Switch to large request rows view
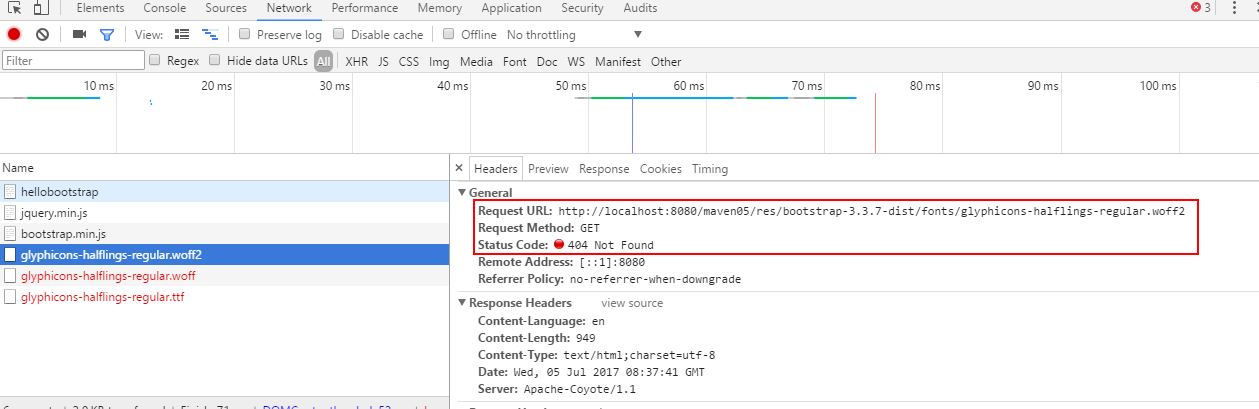 pyautogui.click(x=182, y=34)
